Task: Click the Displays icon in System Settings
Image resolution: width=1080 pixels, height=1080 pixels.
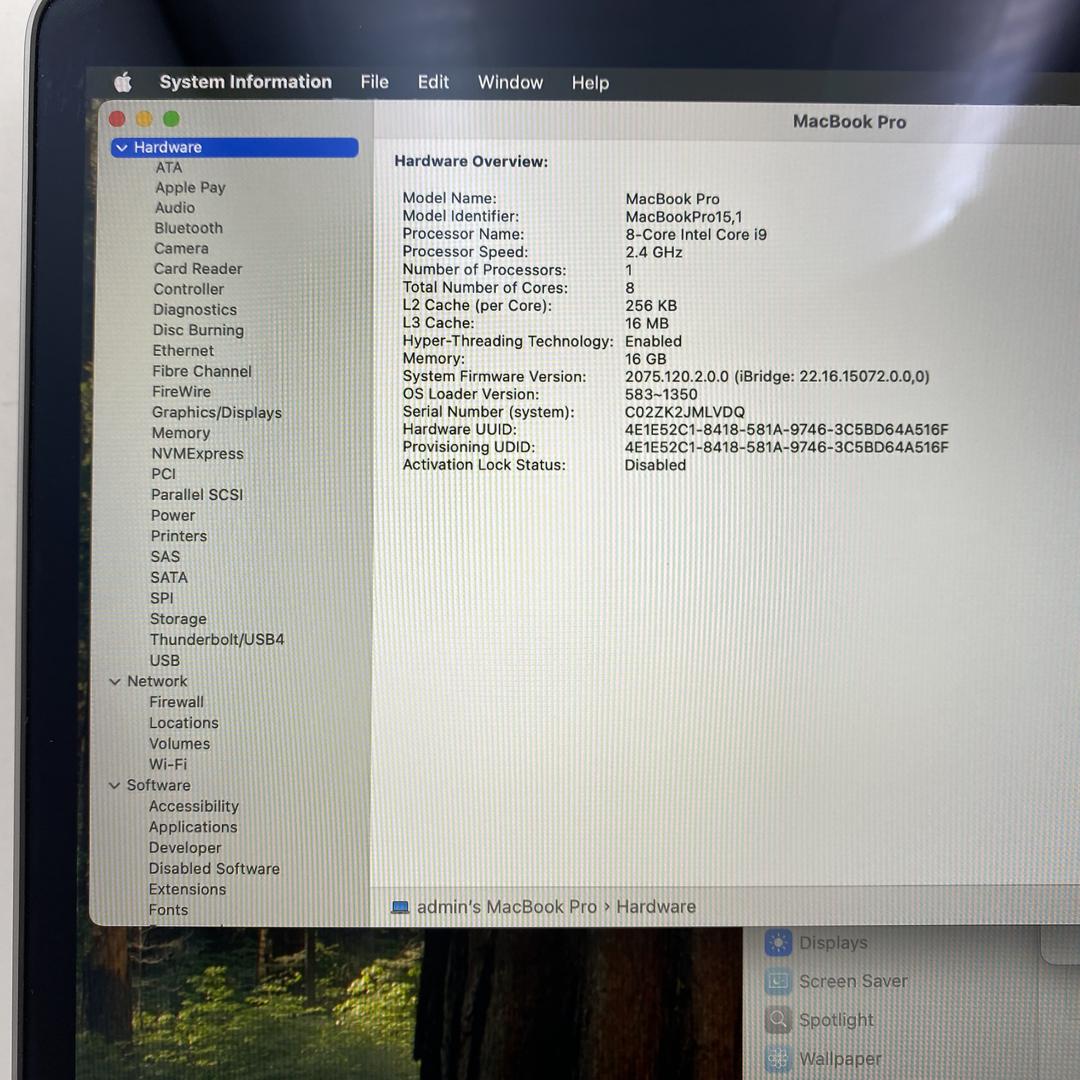Action: pos(778,942)
